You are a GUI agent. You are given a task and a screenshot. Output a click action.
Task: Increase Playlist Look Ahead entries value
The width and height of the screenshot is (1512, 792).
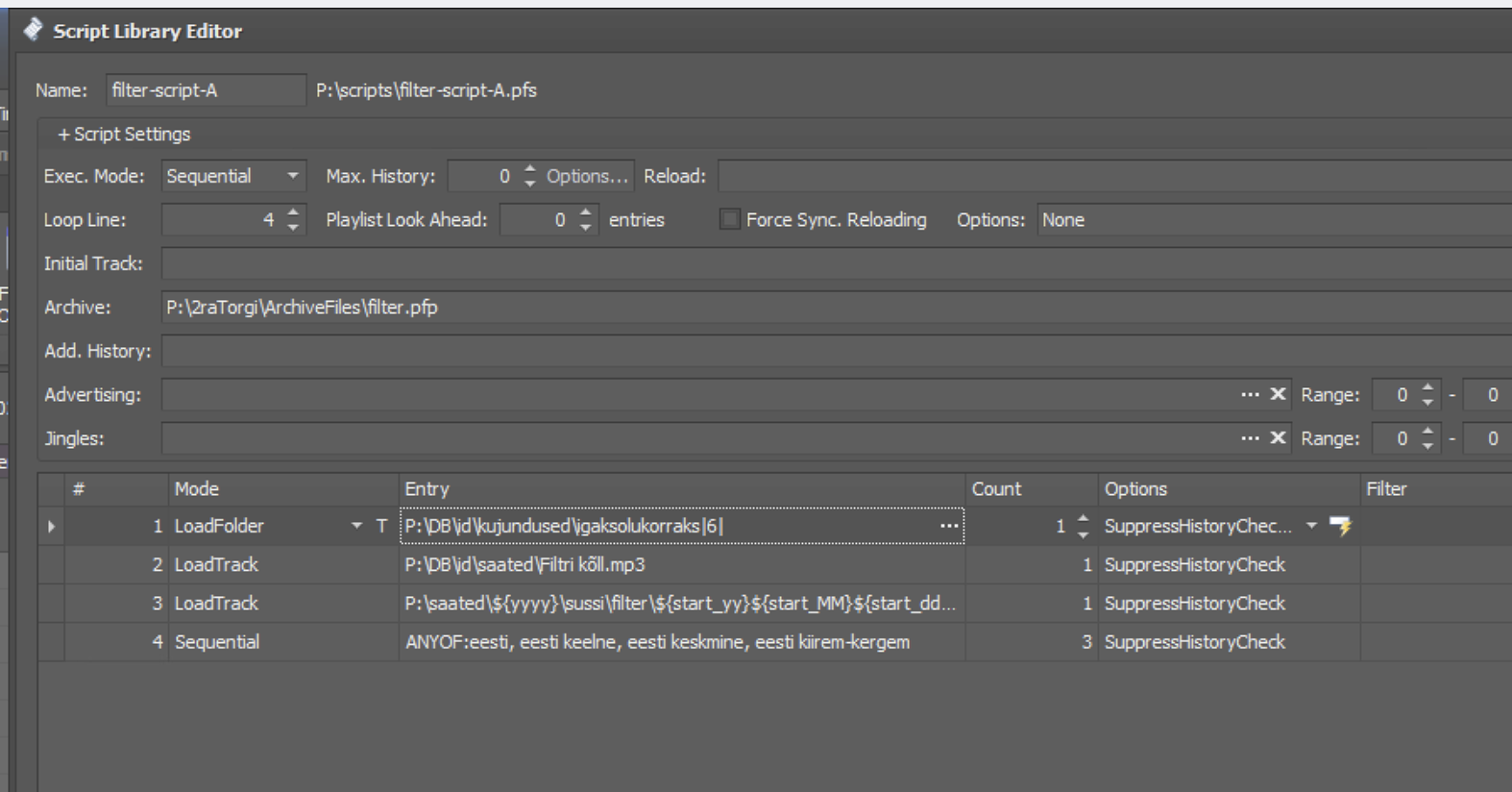click(586, 213)
